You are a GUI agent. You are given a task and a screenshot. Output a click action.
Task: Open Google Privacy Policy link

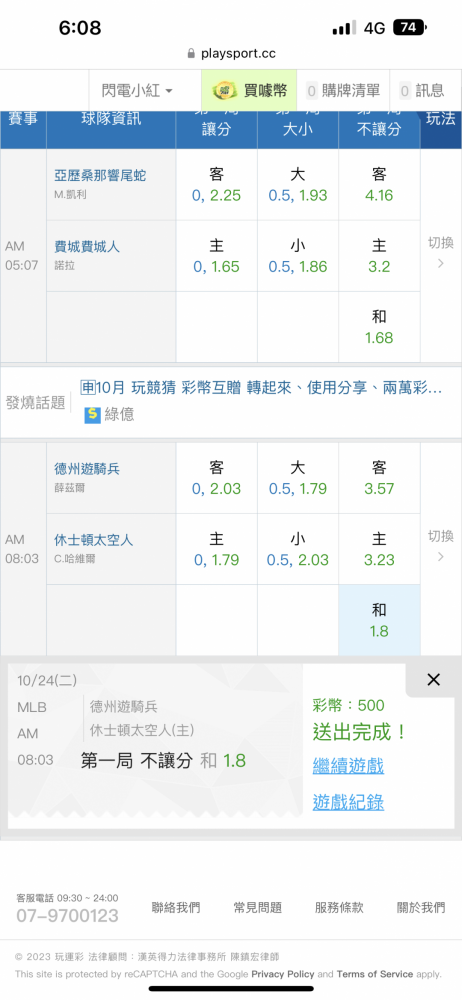point(283,974)
